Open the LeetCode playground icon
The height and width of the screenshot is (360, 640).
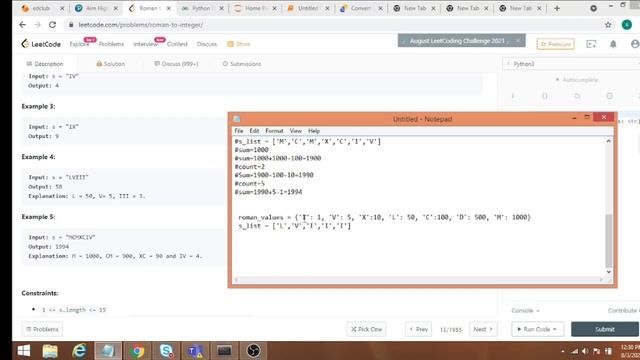tap(591, 44)
